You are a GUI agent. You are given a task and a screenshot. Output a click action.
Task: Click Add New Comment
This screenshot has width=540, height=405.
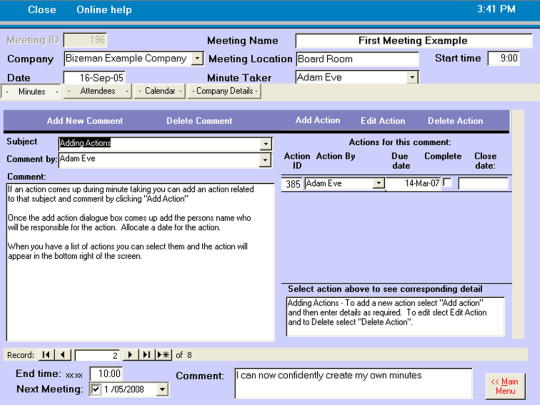pos(85,121)
